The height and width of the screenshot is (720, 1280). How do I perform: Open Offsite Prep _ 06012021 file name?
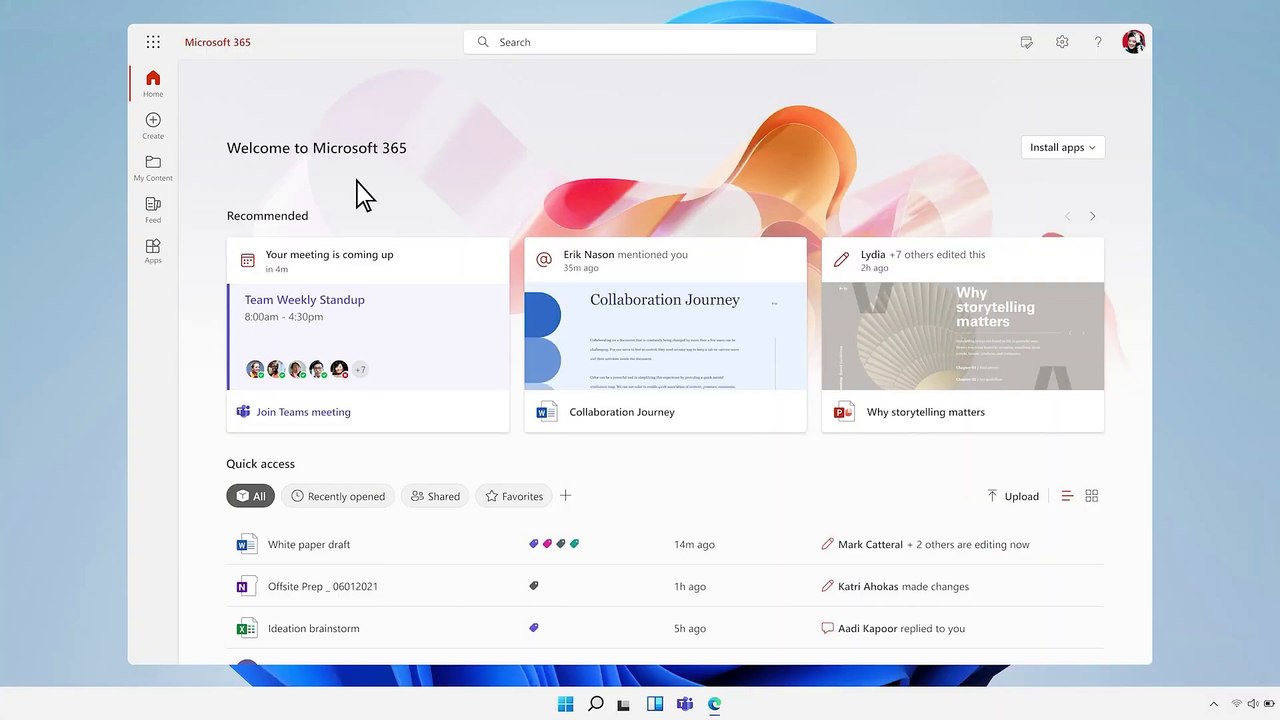(x=323, y=587)
